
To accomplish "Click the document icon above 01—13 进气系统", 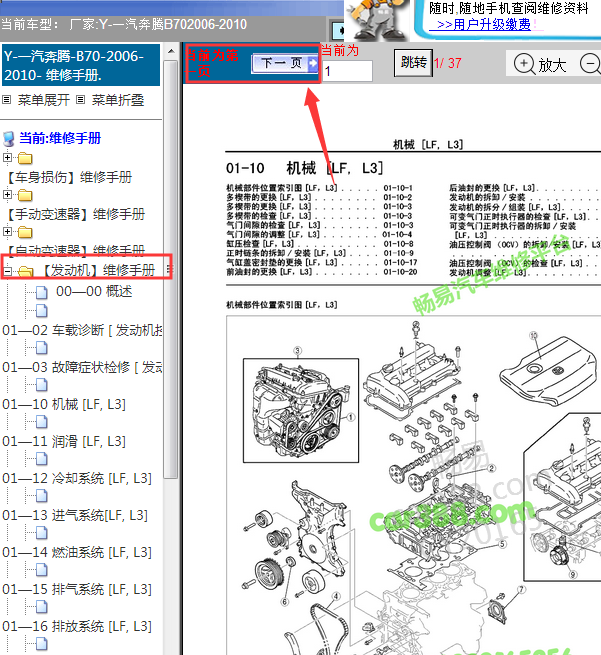I will 41,495.
